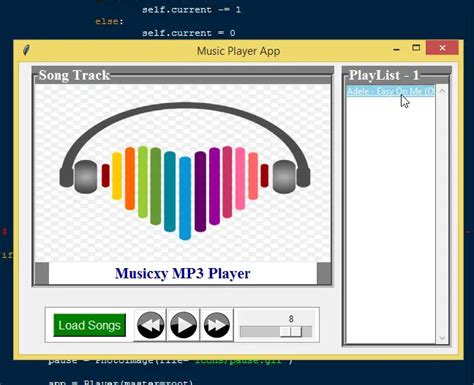Screen dimensions: 474x385
Task: Click the volume slider track left of handle
Action: [260, 331]
